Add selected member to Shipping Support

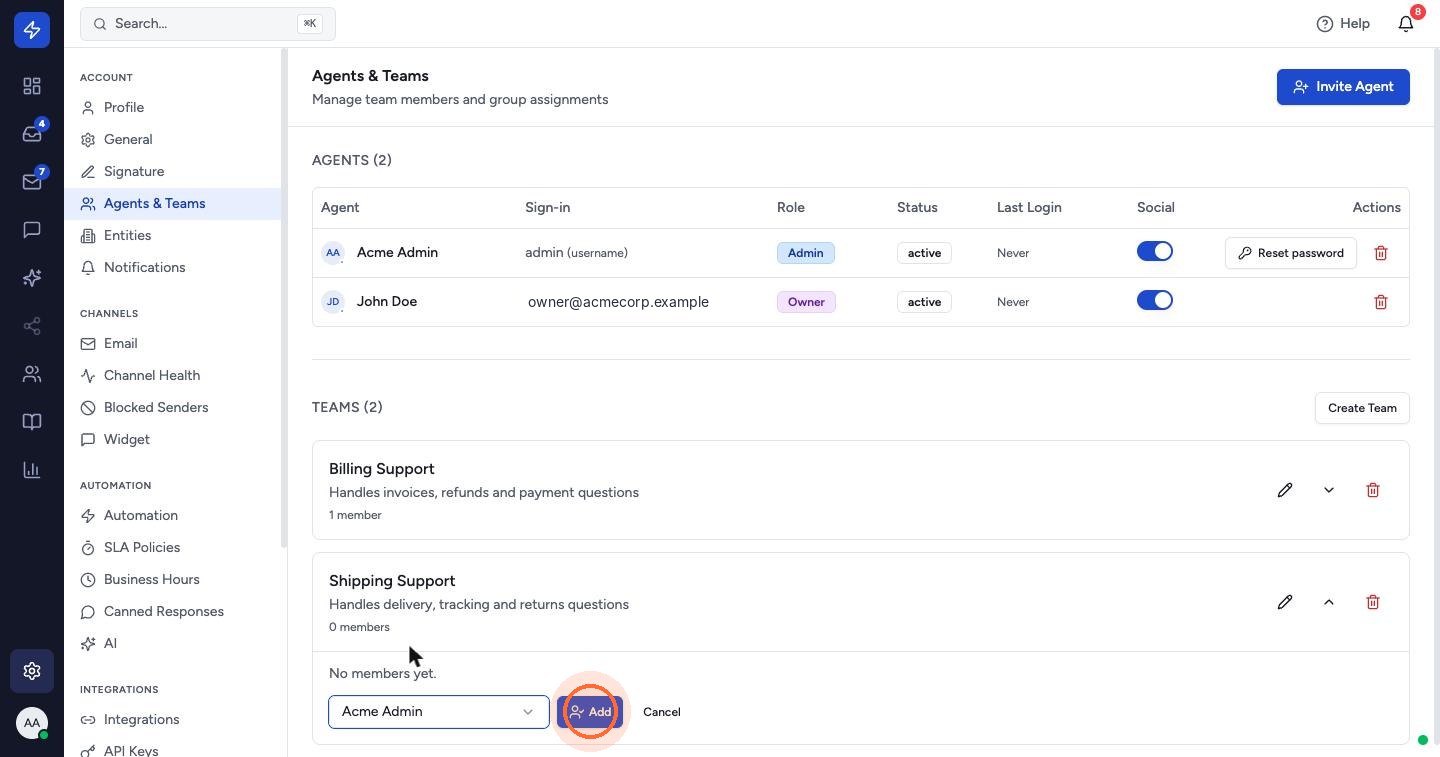(x=590, y=712)
